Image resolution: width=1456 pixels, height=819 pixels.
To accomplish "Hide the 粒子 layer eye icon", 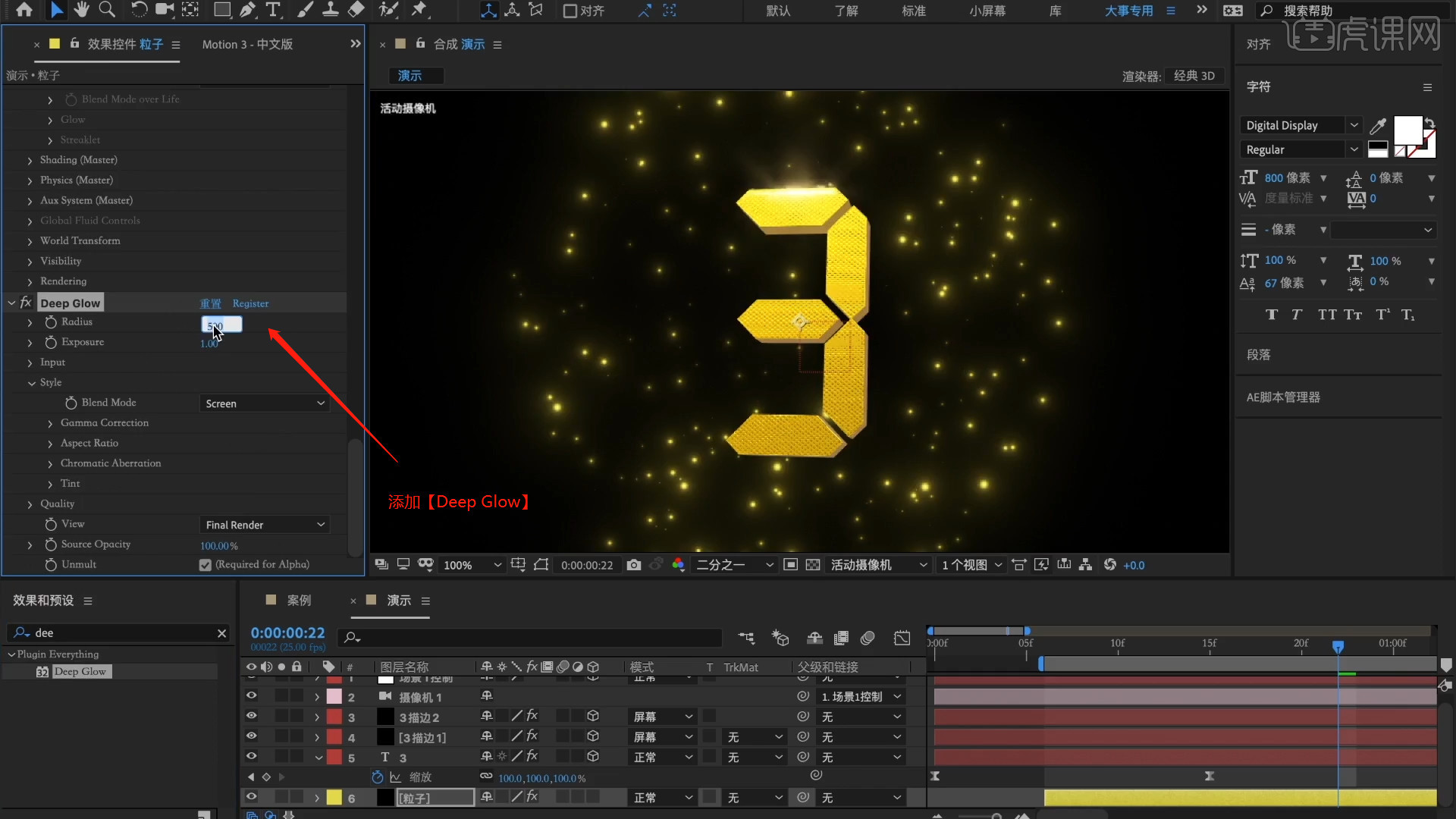I will [251, 797].
